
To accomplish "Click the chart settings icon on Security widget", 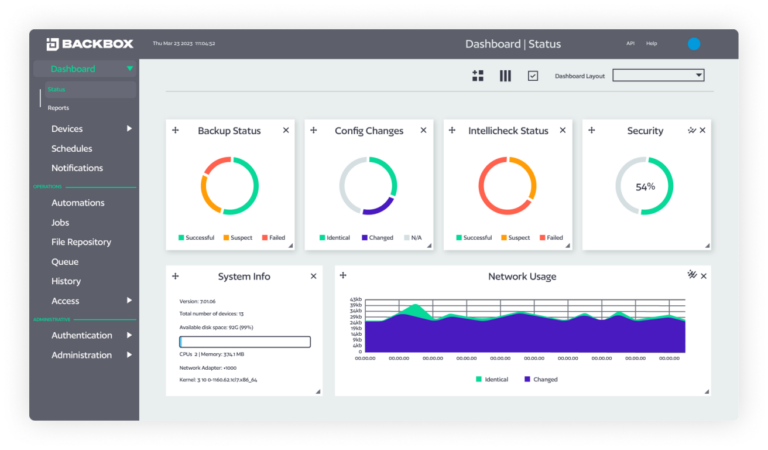I will tap(691, 130).
